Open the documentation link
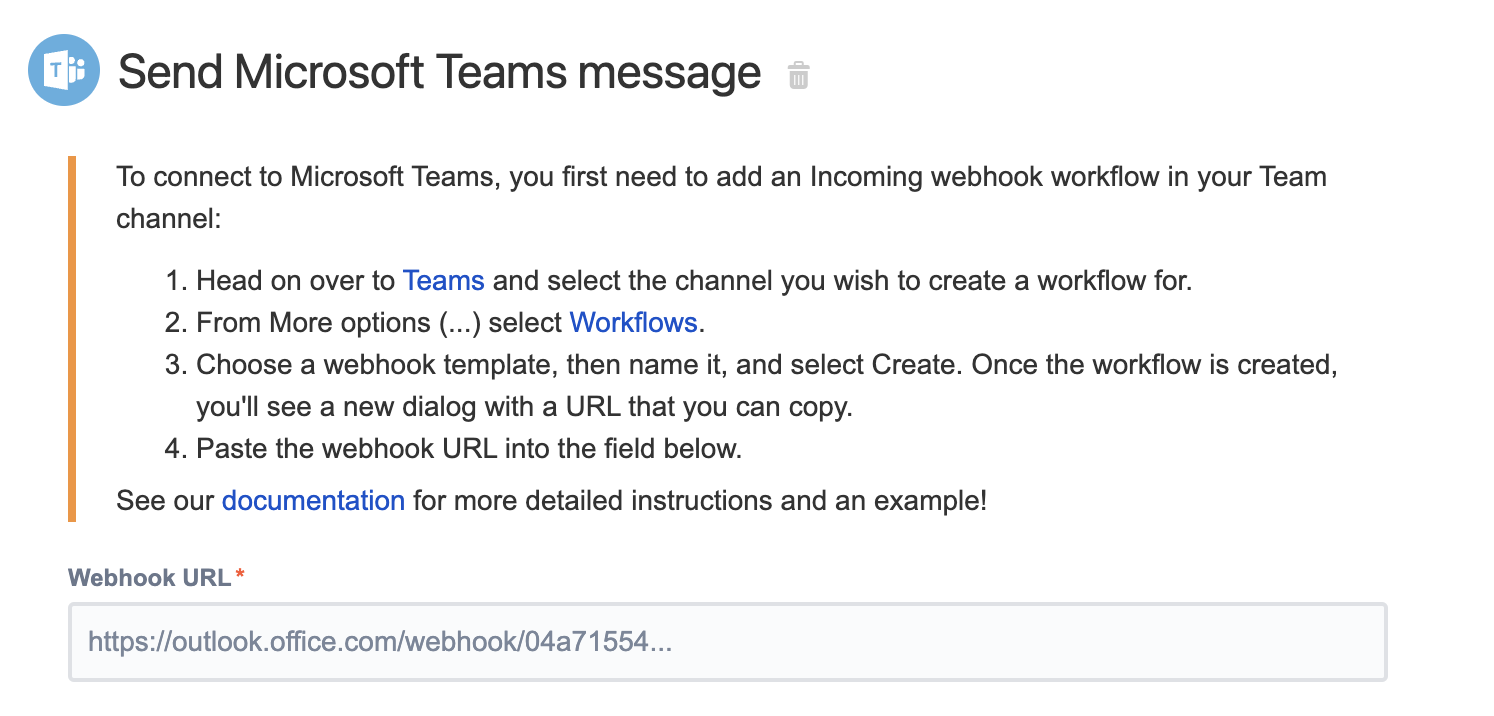The width and height of the screenshot is (1494, 716). click(x=313, y=500)
